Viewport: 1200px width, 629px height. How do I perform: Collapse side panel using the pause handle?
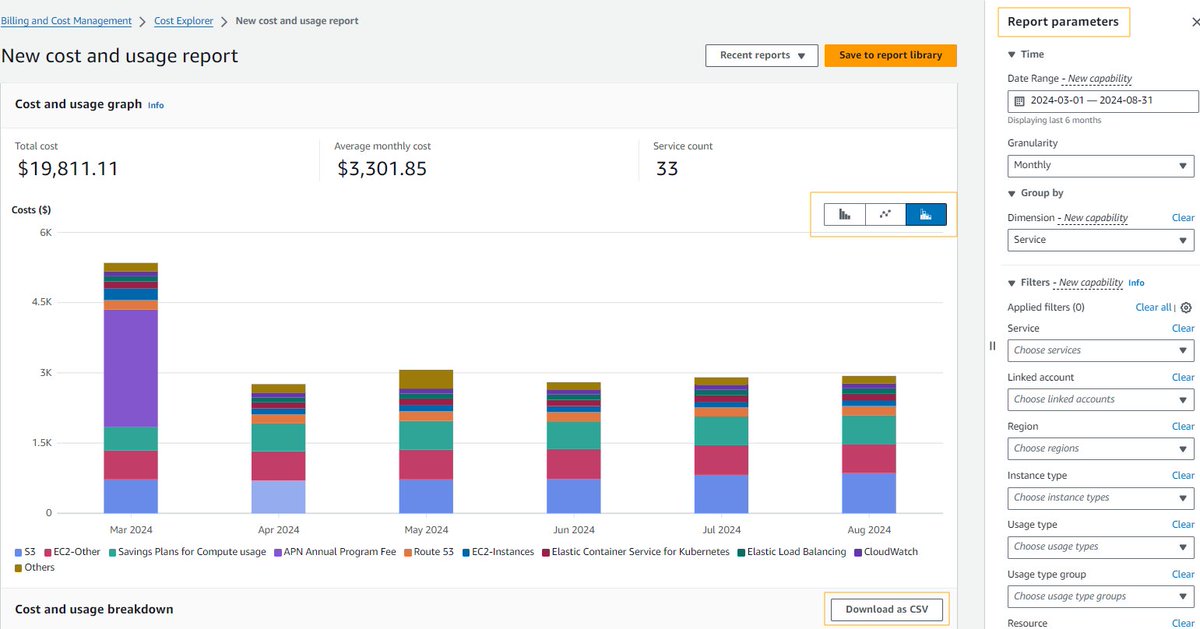click(x=991, y=345)
